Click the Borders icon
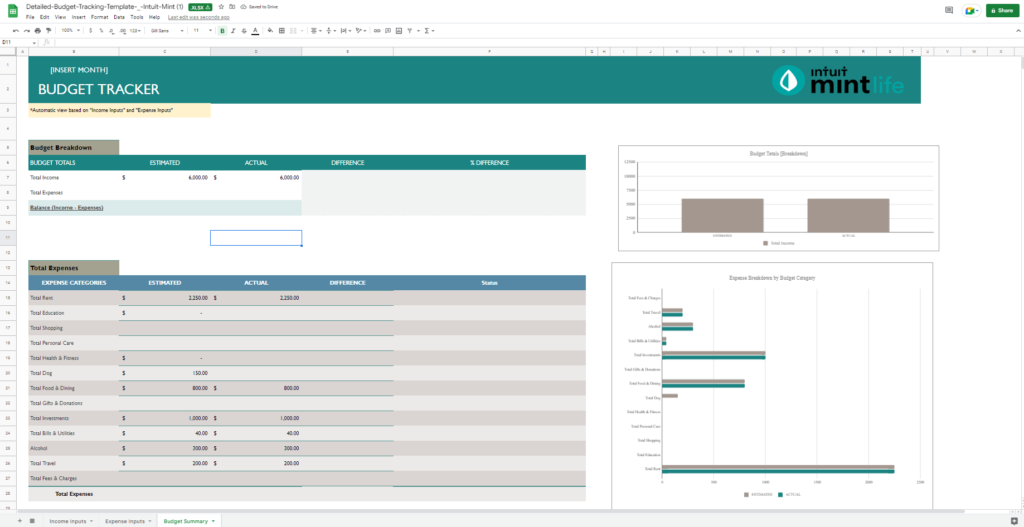This screenshot has height=527, width=1024. point(282,31)
